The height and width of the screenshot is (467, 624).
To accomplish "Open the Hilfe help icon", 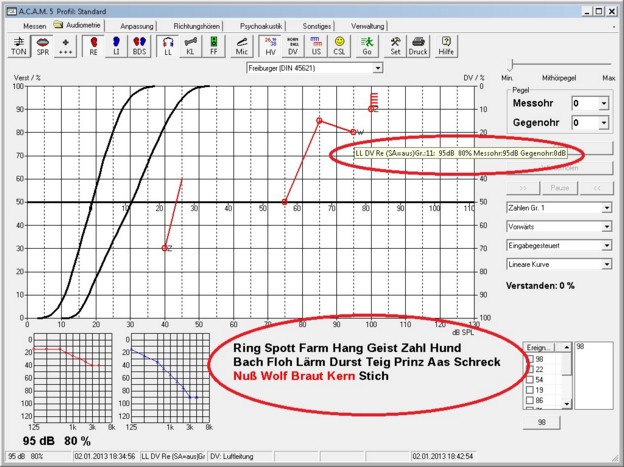I will click(446, 46).
